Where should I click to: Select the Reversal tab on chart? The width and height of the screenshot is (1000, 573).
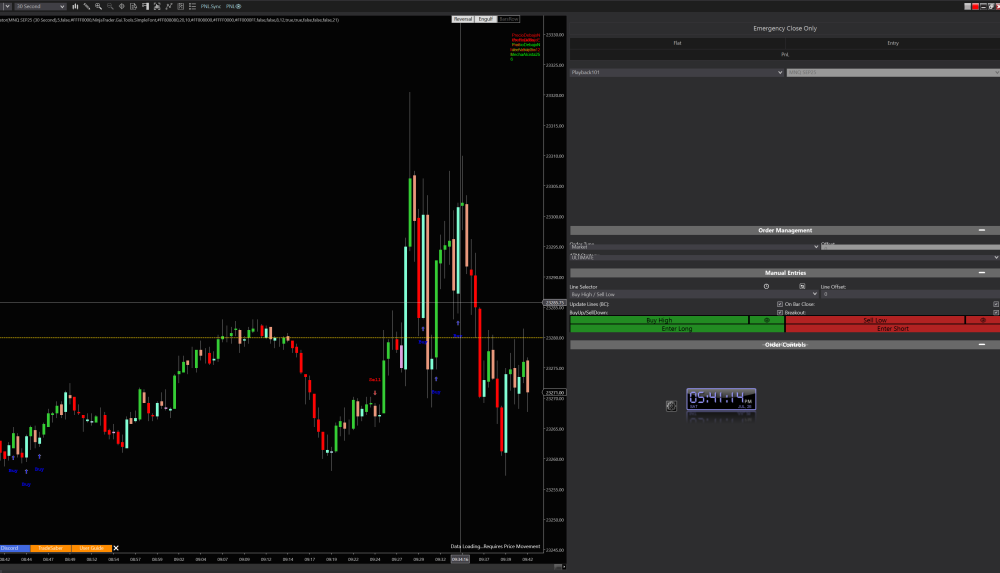463,19
